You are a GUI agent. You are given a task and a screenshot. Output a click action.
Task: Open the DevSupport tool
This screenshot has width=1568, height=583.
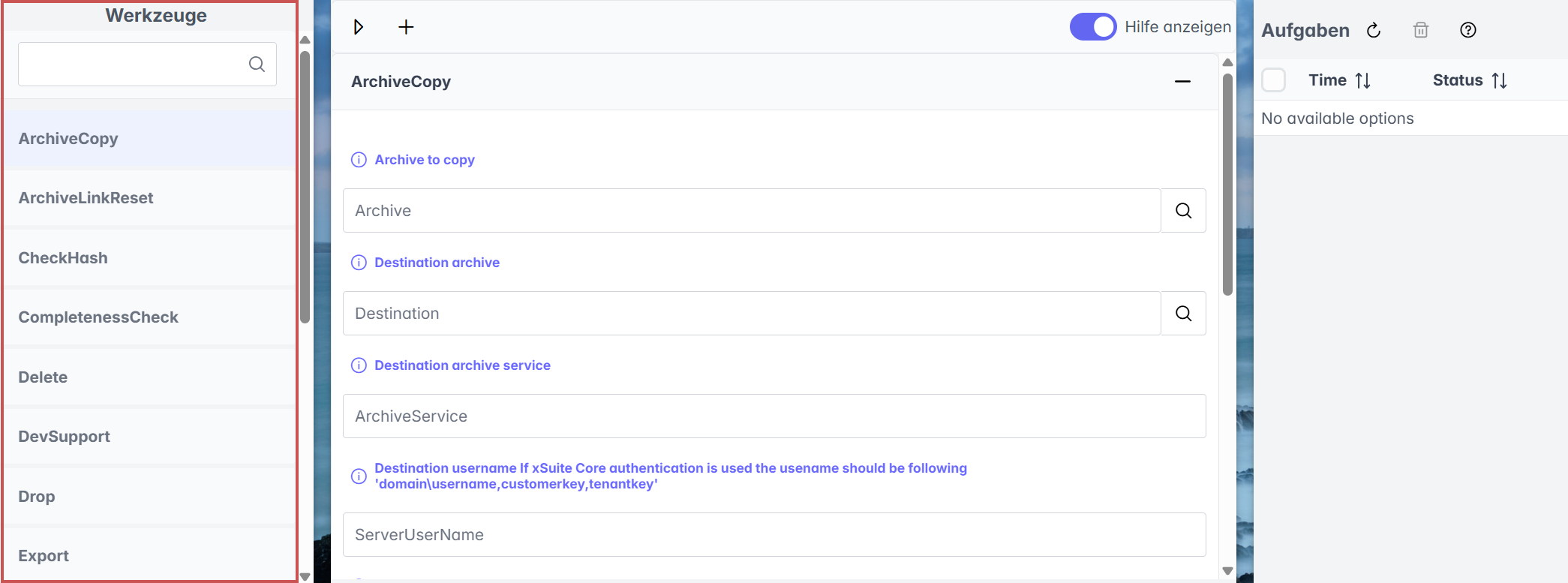click(65, 437)
